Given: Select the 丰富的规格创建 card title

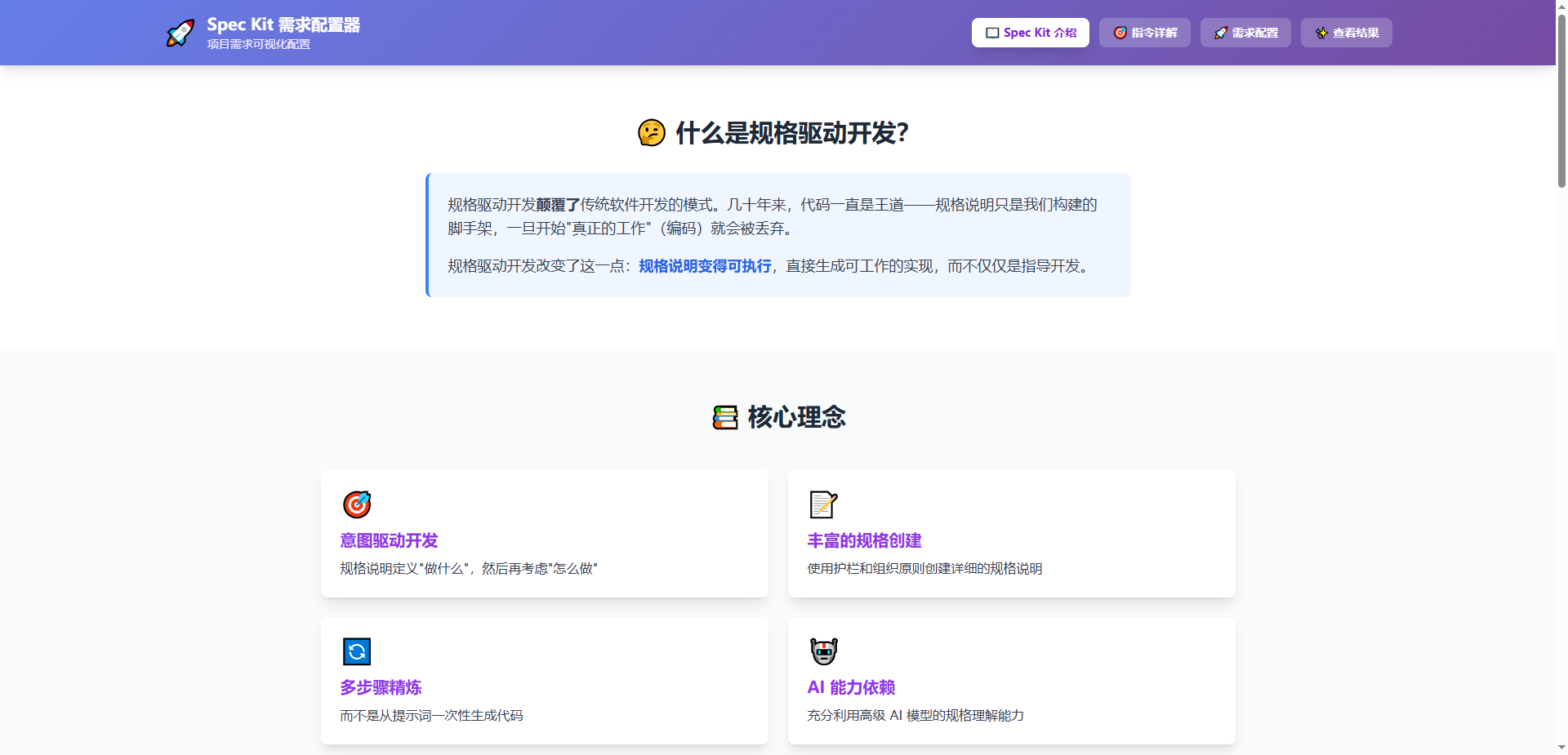Looking at the screenshot, I should tap(864, 540).
